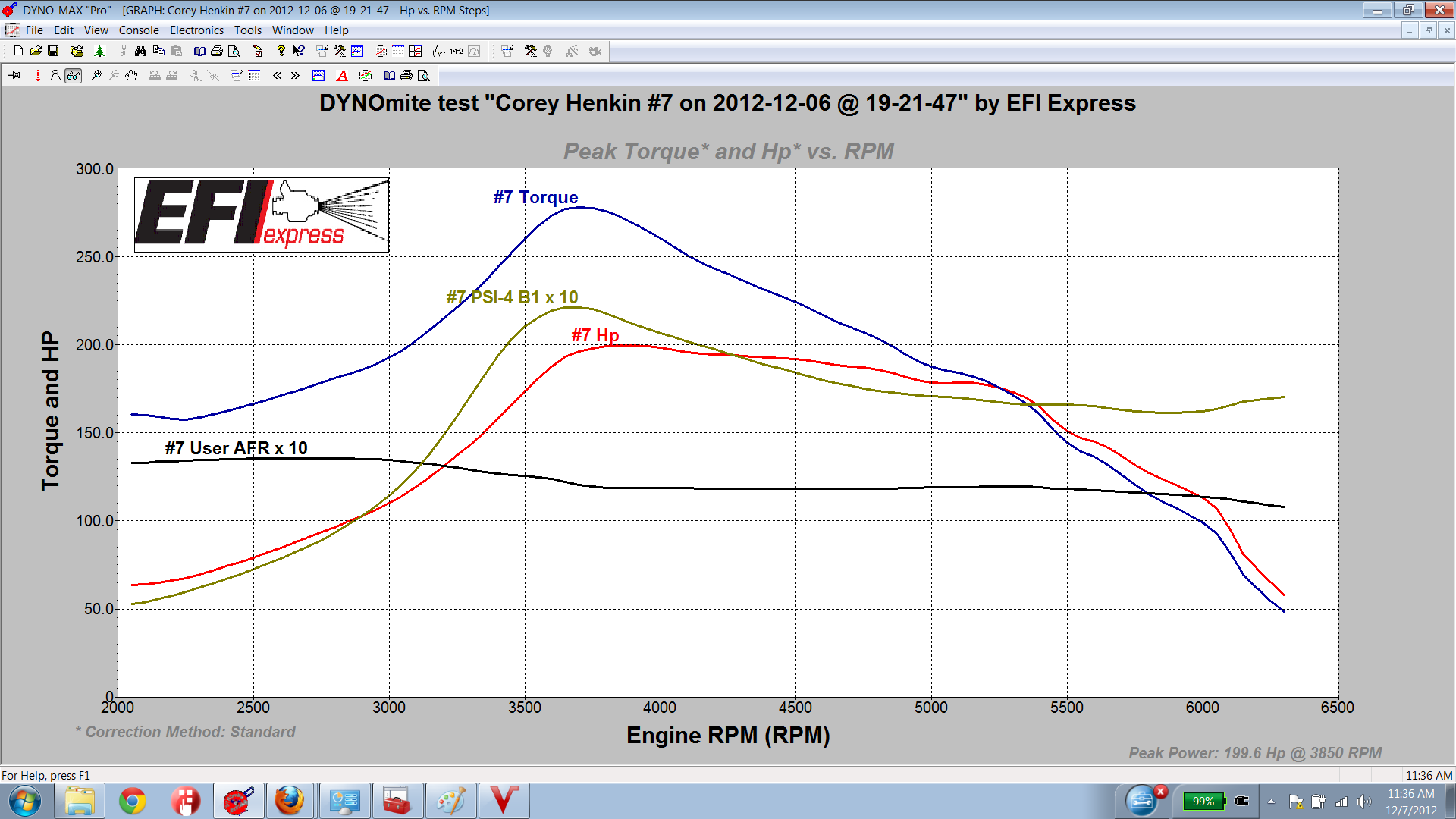
Task: Open the Console menu
Action: coord(139,30)
